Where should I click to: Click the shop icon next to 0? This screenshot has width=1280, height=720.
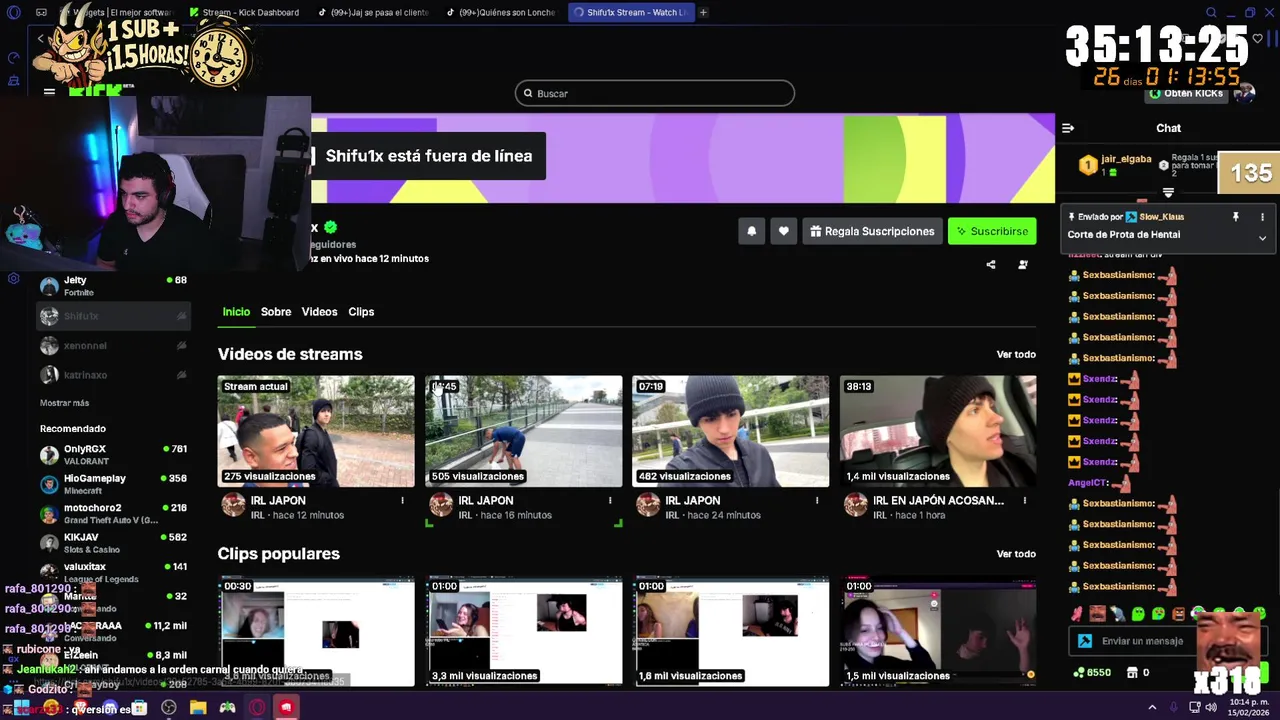1131,673
